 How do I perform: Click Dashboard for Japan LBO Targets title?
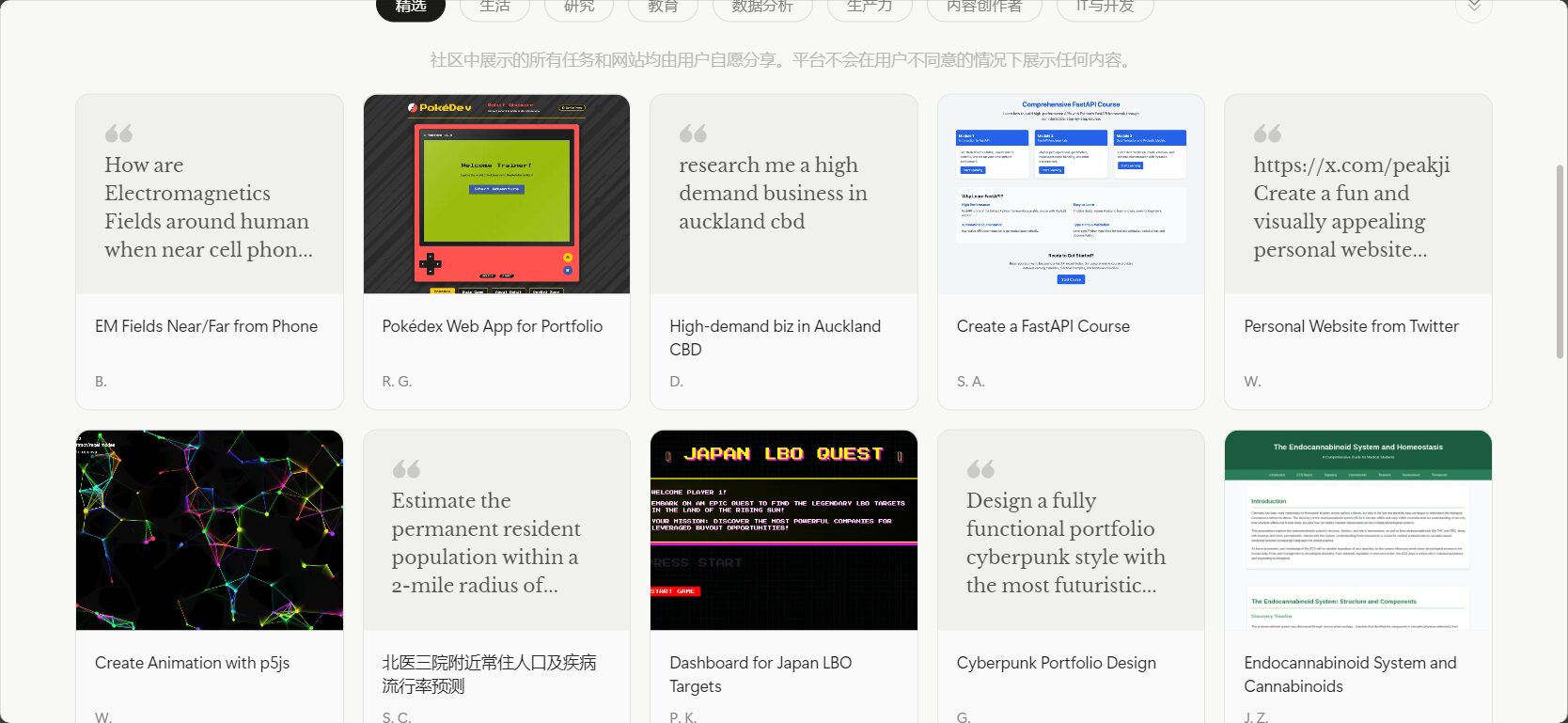click(x=760, y=674)
